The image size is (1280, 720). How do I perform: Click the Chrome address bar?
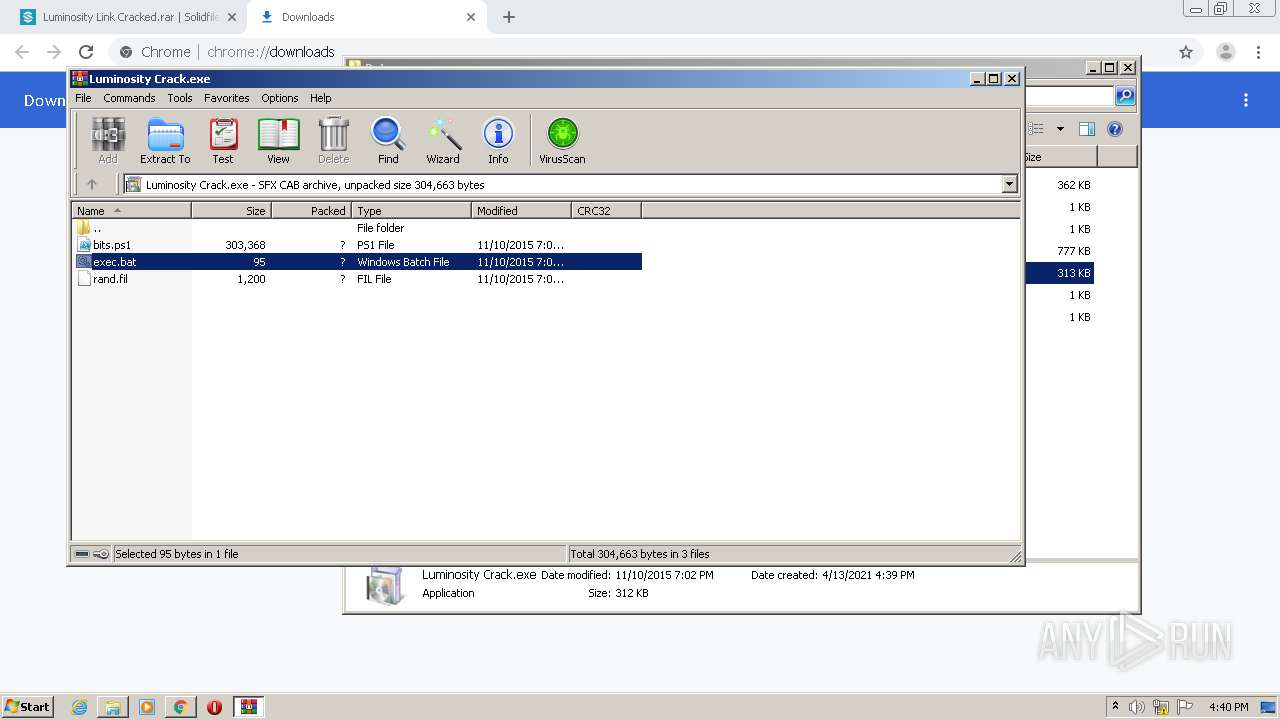(640, 52)
